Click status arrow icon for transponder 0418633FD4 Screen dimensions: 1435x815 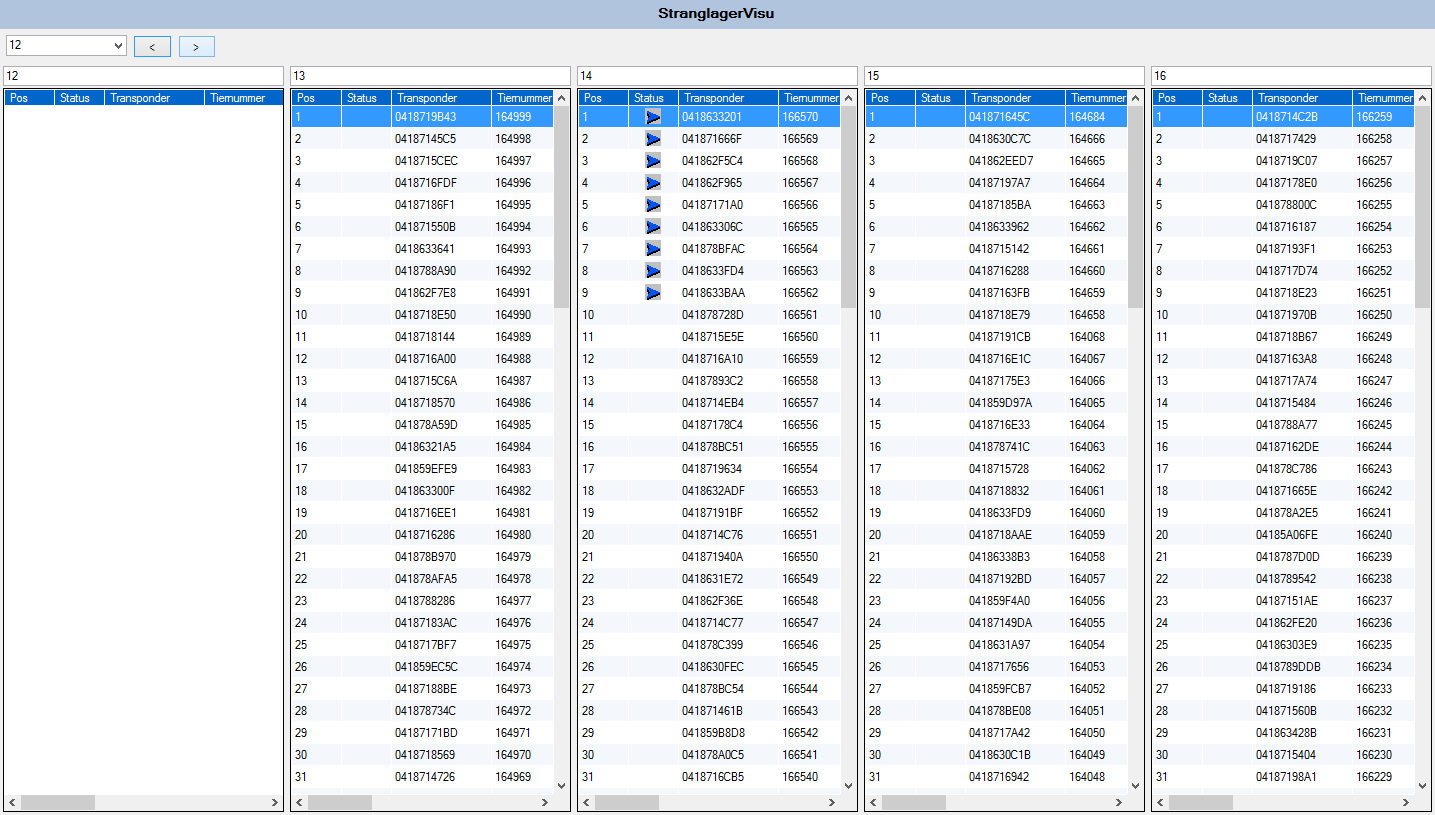click(653, 271)
